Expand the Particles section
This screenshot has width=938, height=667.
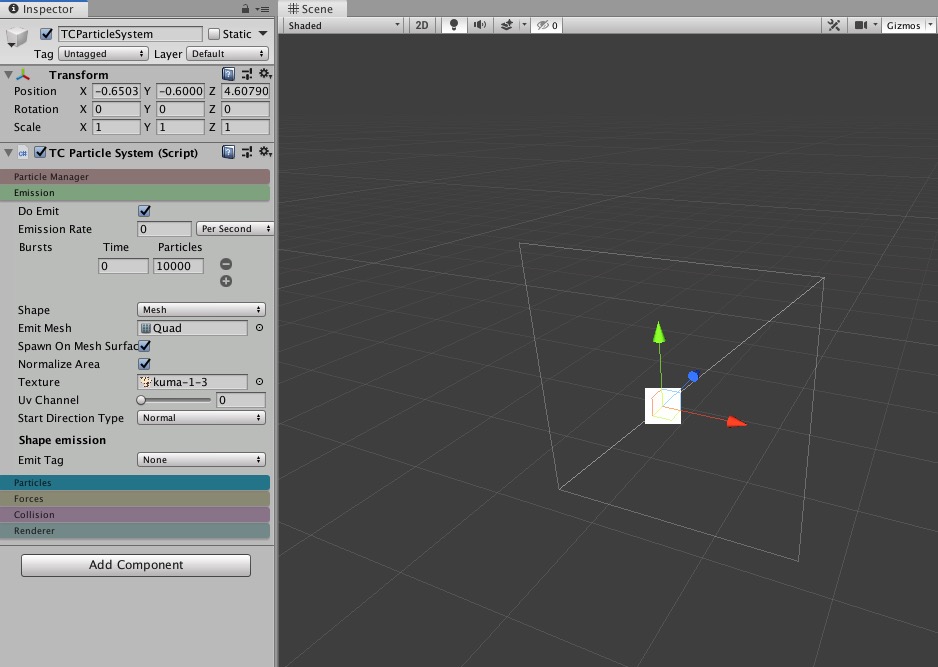(x=135, y=482)
